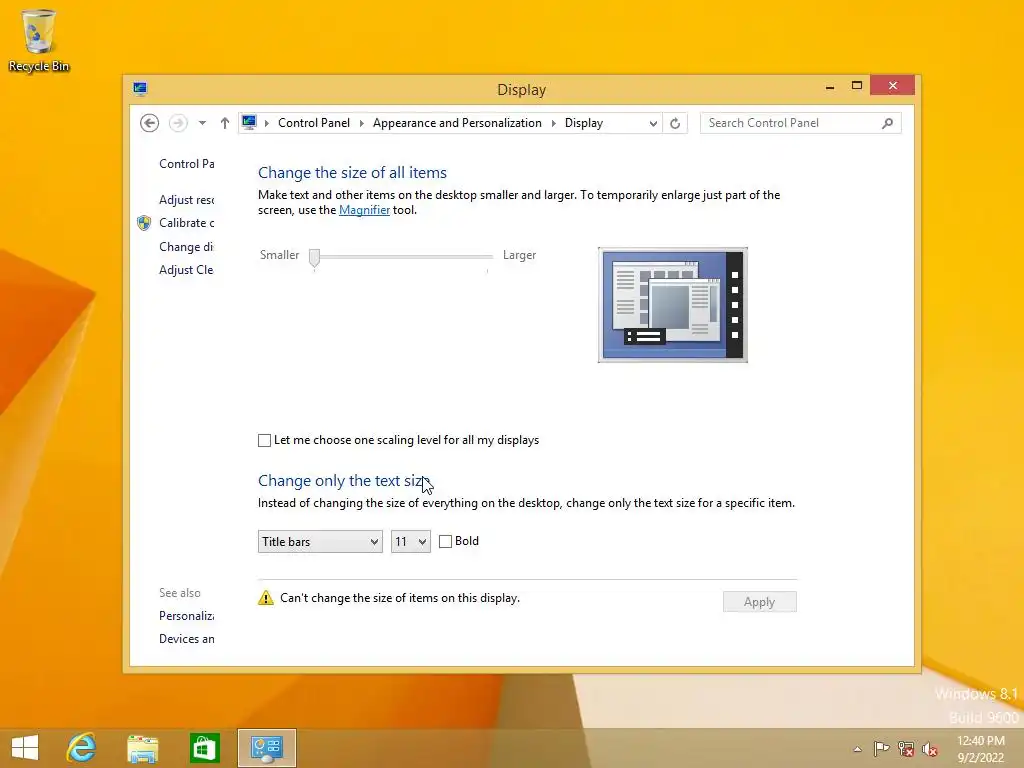
Task: Open the Adjust resolution sidebar link
Action: [x=187, y=200]
